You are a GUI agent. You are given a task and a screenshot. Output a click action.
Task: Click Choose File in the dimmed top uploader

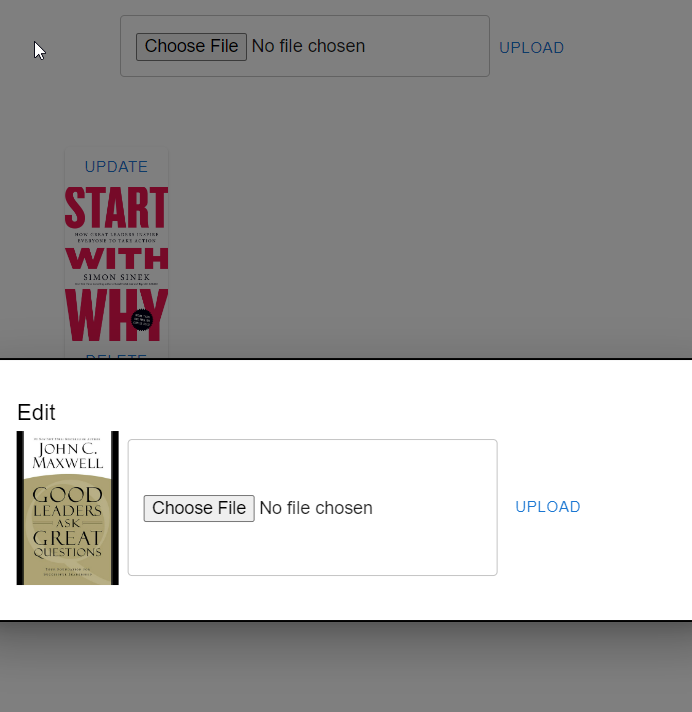(191, 46)
